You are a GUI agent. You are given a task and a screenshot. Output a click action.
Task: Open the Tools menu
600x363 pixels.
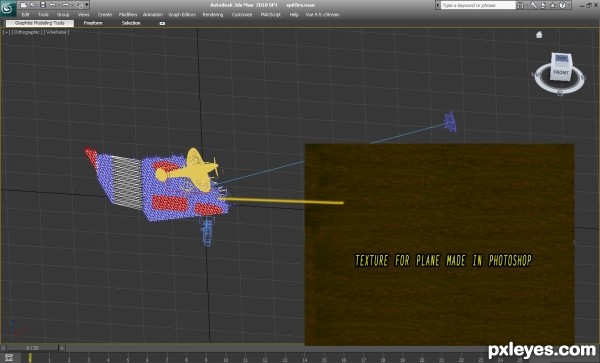point(43,15)
